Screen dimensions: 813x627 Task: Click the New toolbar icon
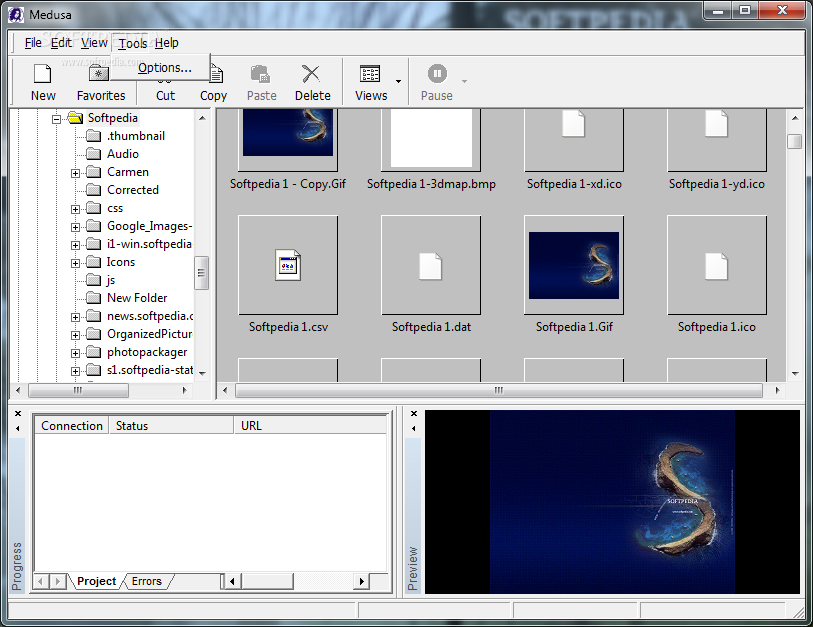(43, 74)
